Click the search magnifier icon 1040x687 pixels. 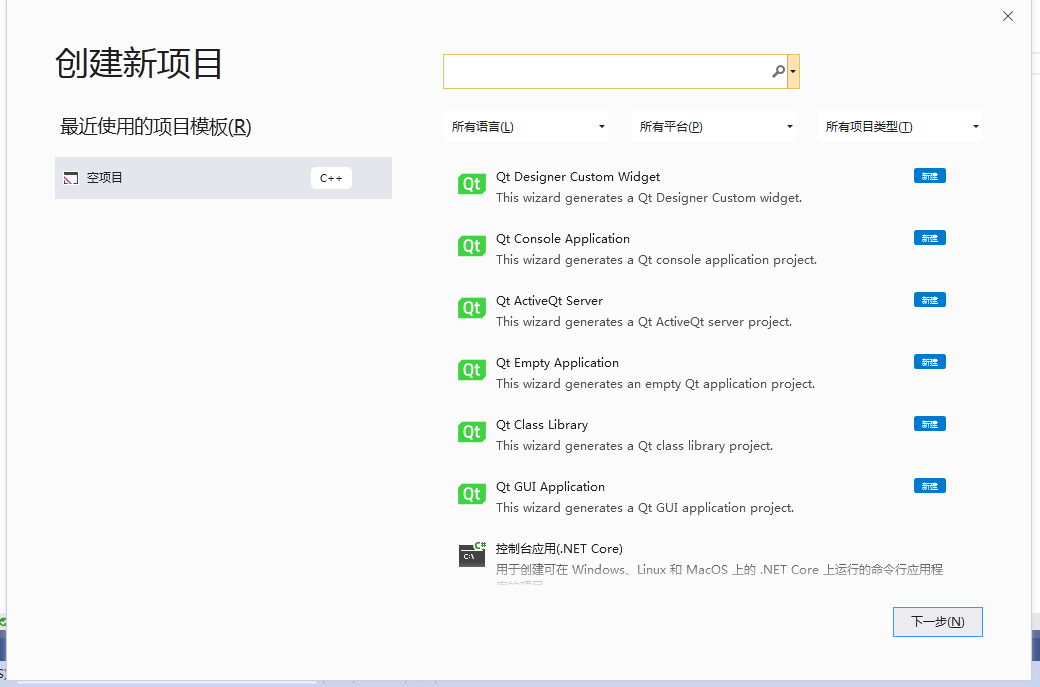pyautogui.click(x=778, y=71)
